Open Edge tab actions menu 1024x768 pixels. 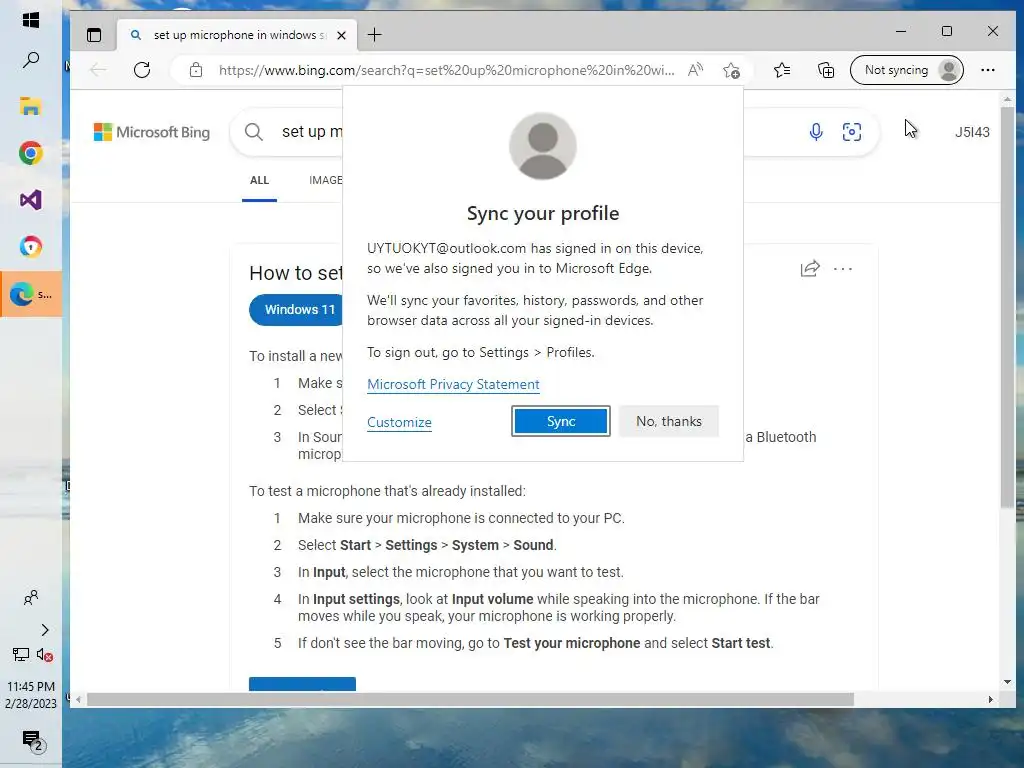coord(94,35)
